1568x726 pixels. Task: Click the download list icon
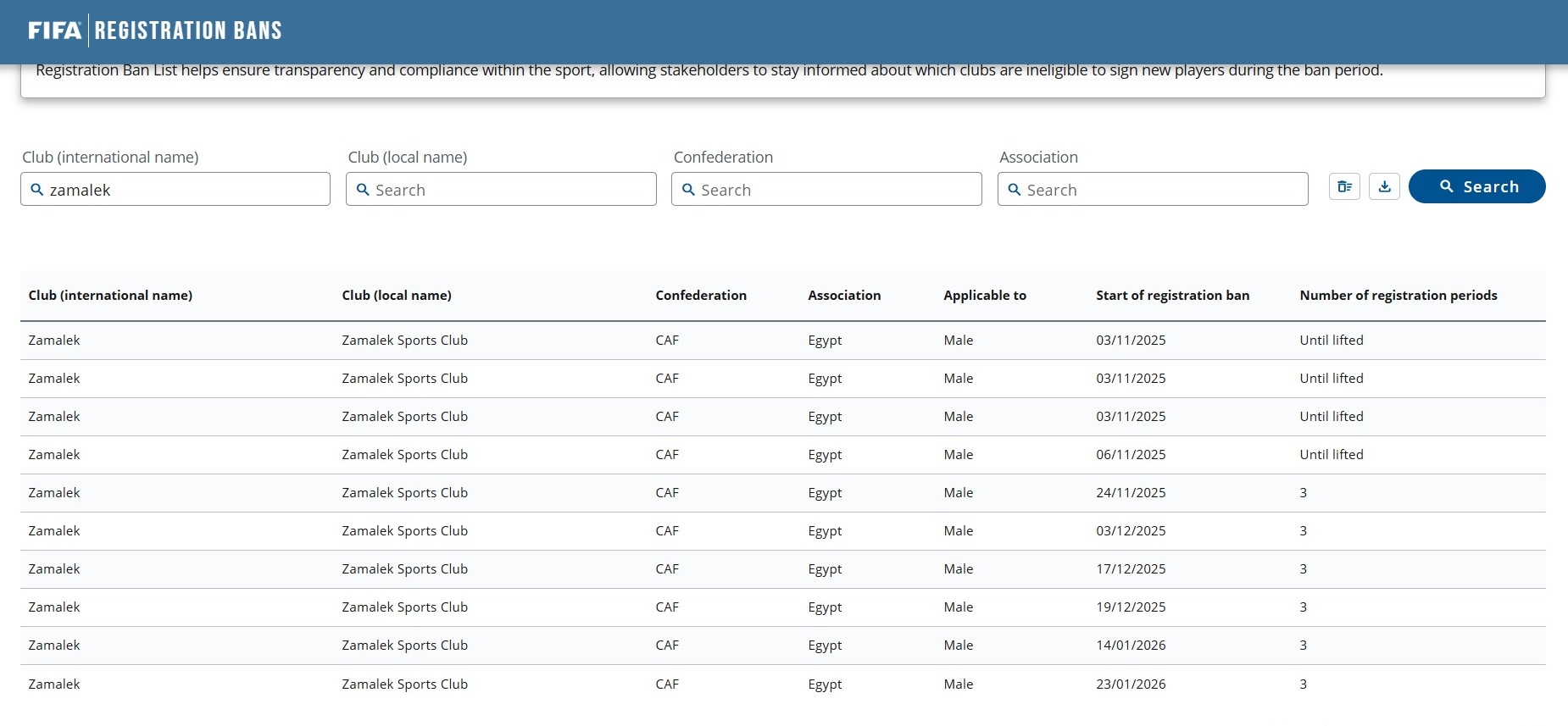1384,186
